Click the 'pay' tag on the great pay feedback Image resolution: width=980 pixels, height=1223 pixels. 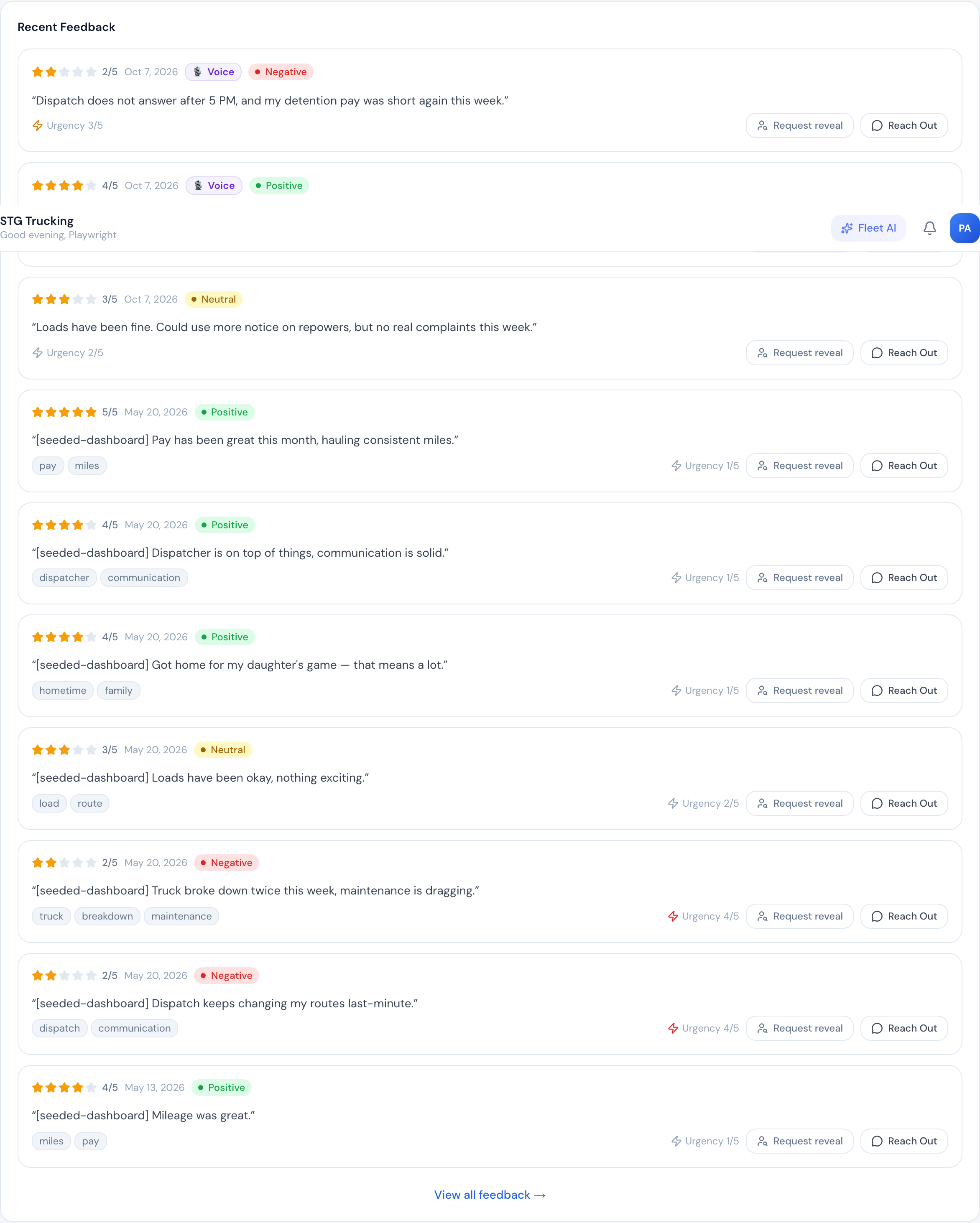tap(48, 466)
